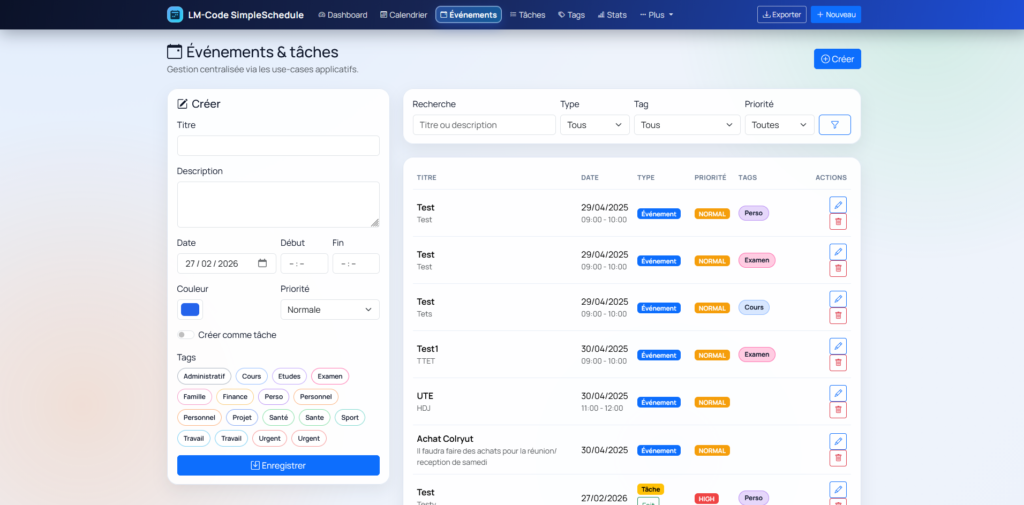Expand the Priorité Normale dropdown in form
Screen dimensions: 1024x505
329,310
